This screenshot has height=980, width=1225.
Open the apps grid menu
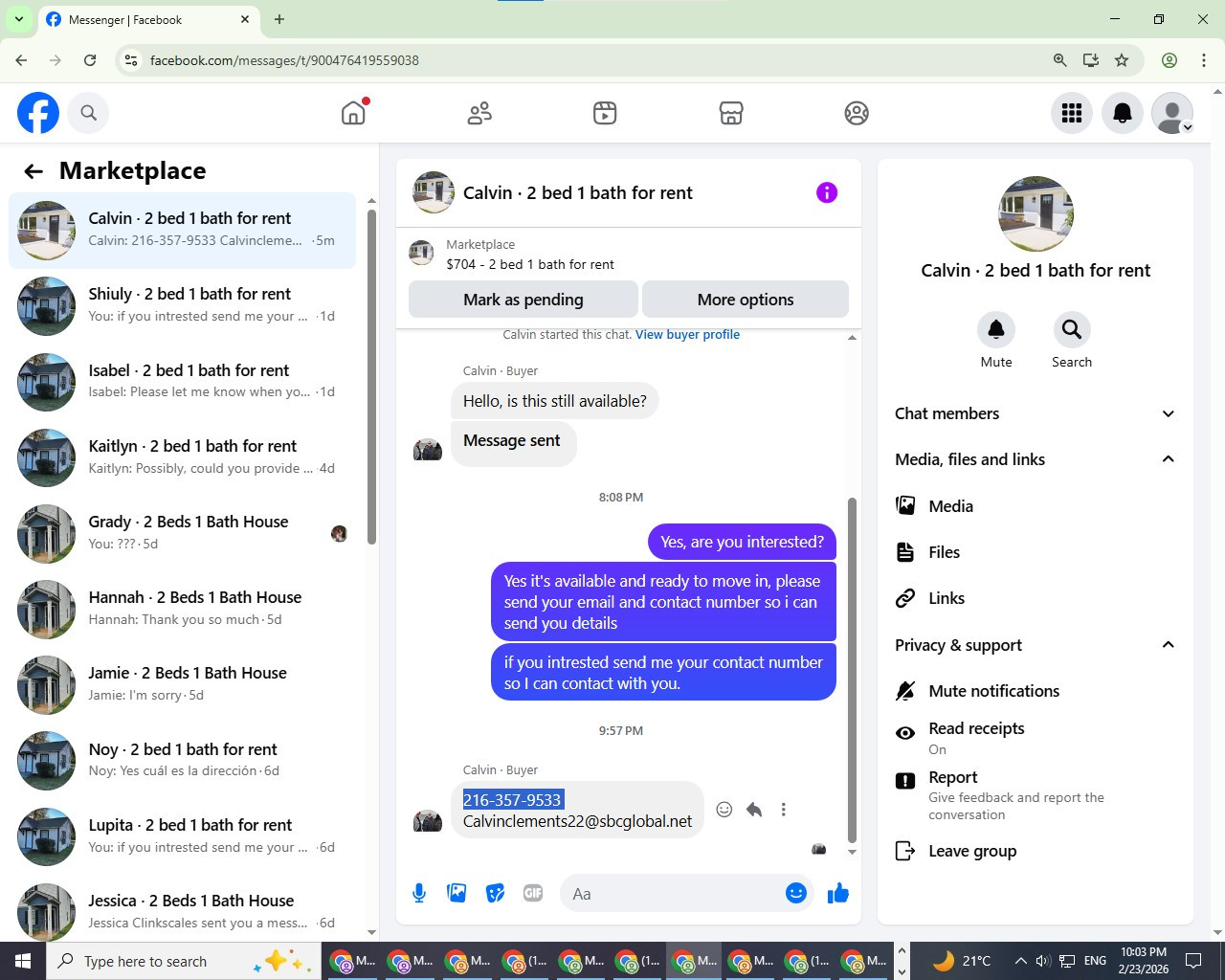click(x=1072, y=113)
